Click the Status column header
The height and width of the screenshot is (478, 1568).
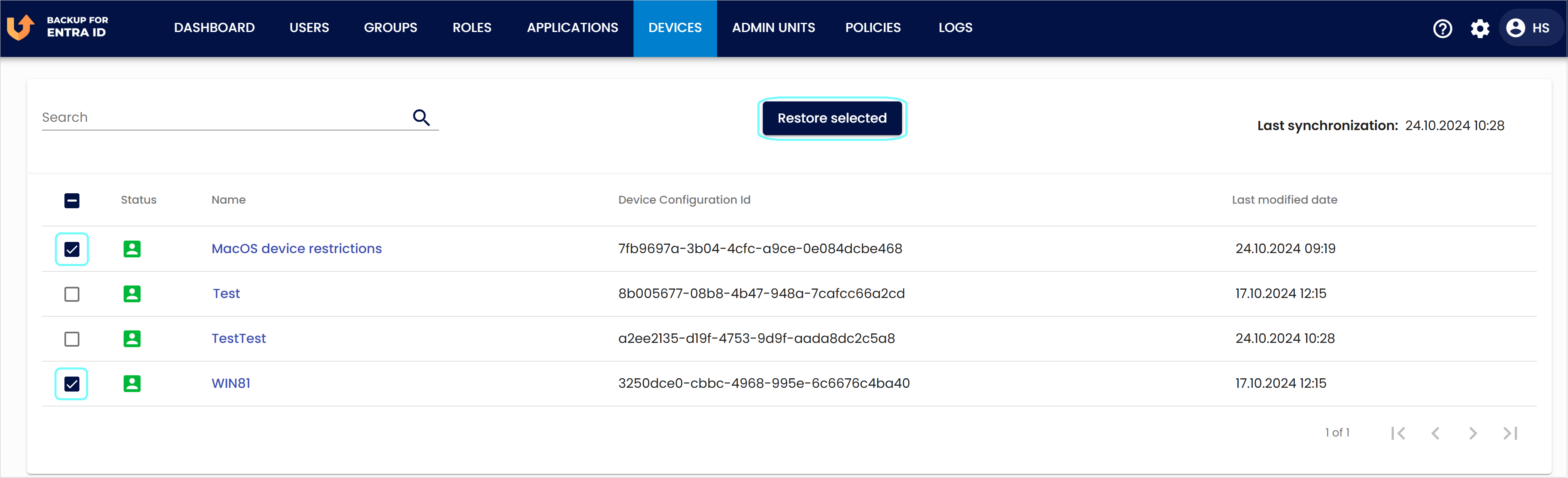tap(139, 200)
